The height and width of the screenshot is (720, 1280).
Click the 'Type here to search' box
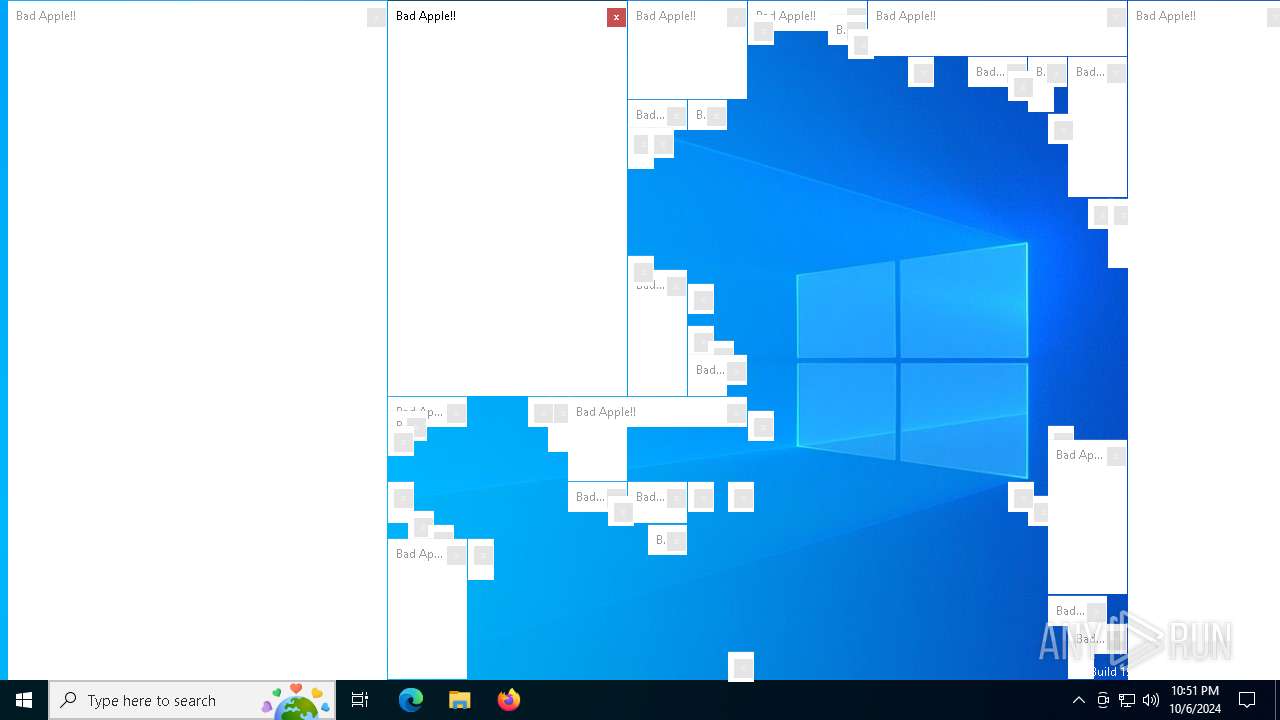coord(192,700)
